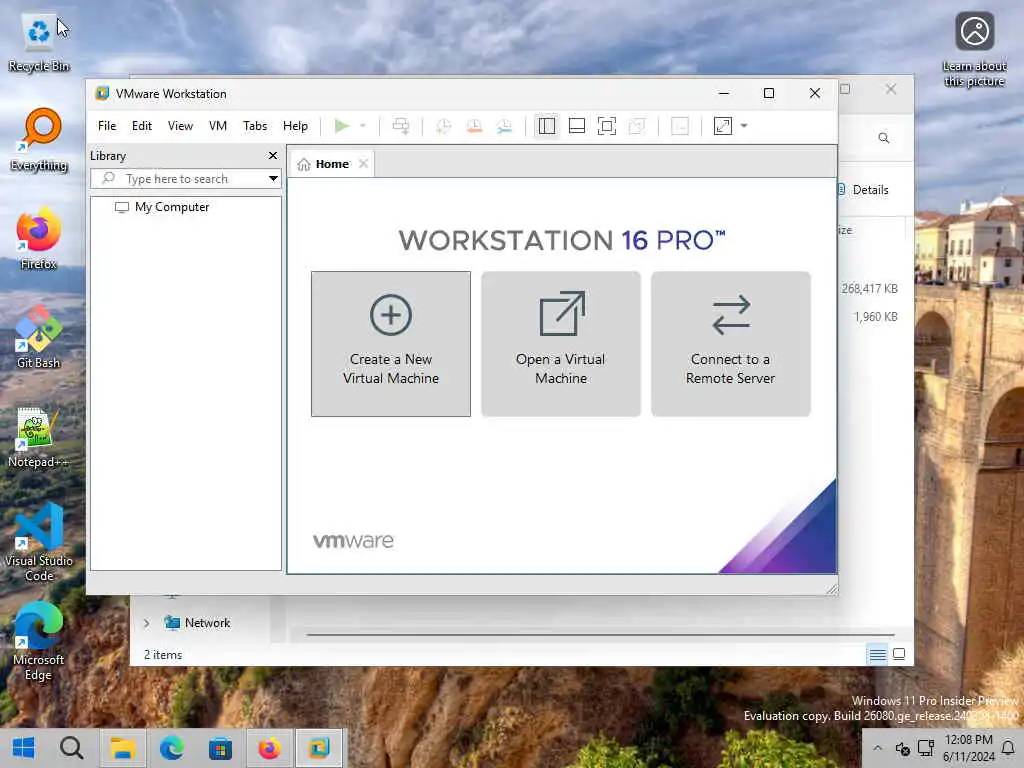Open Firefox from taskbar
Viewport: 1024px width, 768px height.
coord(269,748)
